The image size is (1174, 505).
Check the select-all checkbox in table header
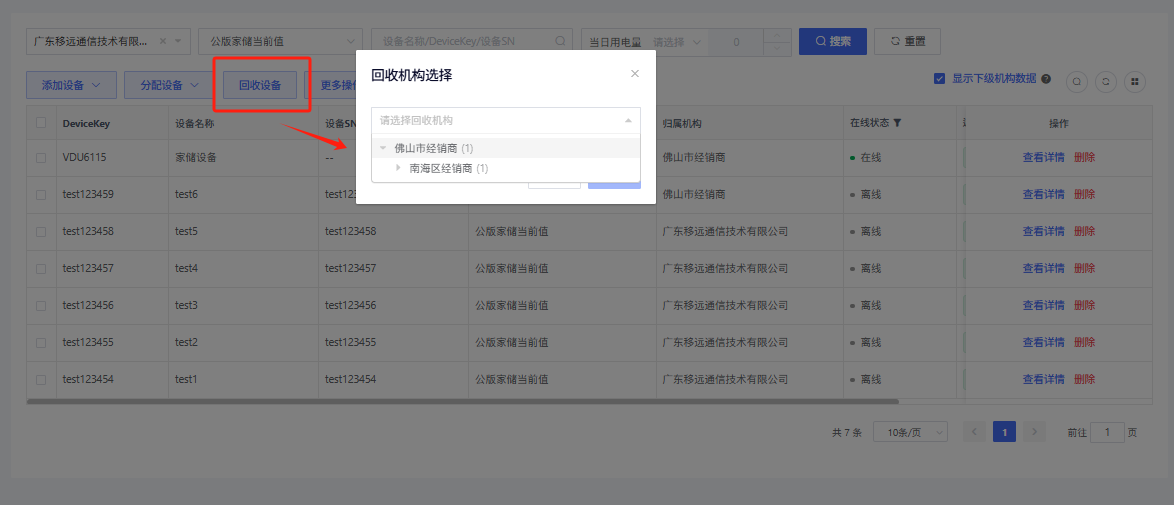(41, 123)
